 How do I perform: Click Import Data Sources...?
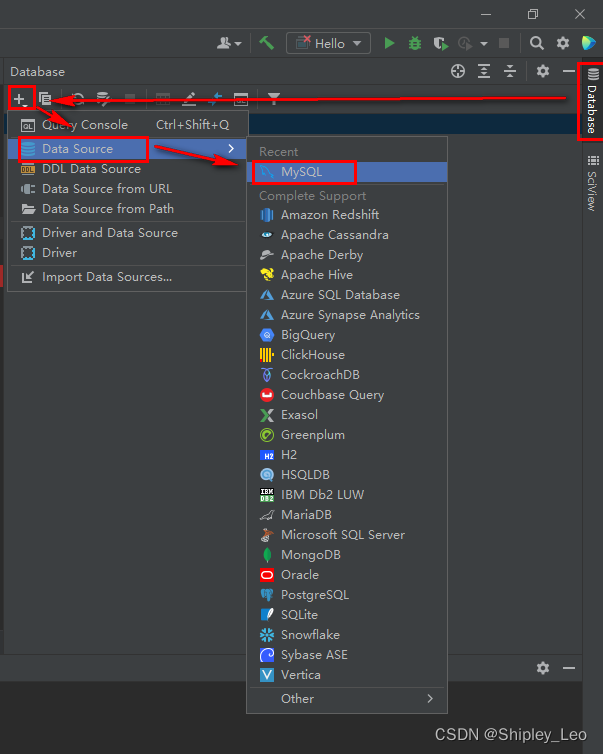(127, 277)
